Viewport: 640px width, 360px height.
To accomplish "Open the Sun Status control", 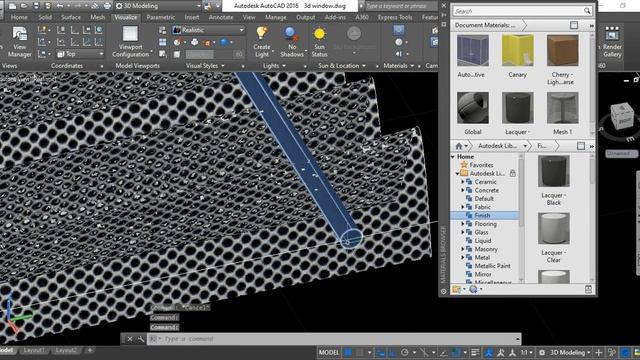I will pyautogui.click(x=320, y=42).
